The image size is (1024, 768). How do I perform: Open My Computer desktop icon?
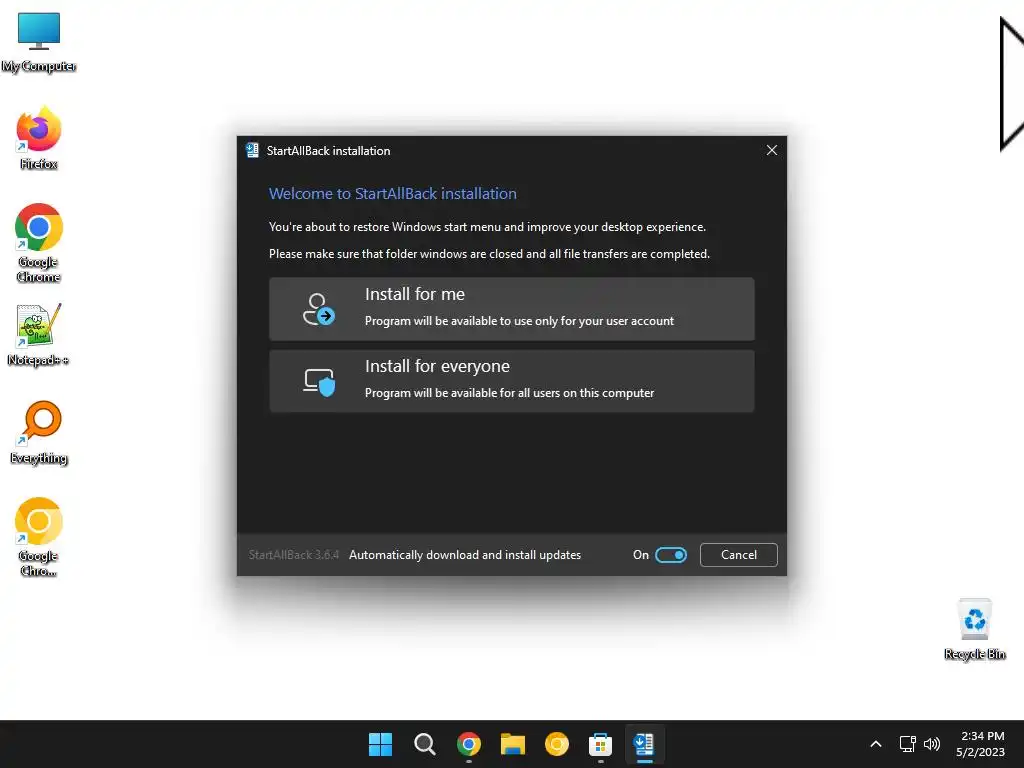[x=39, y=41]
